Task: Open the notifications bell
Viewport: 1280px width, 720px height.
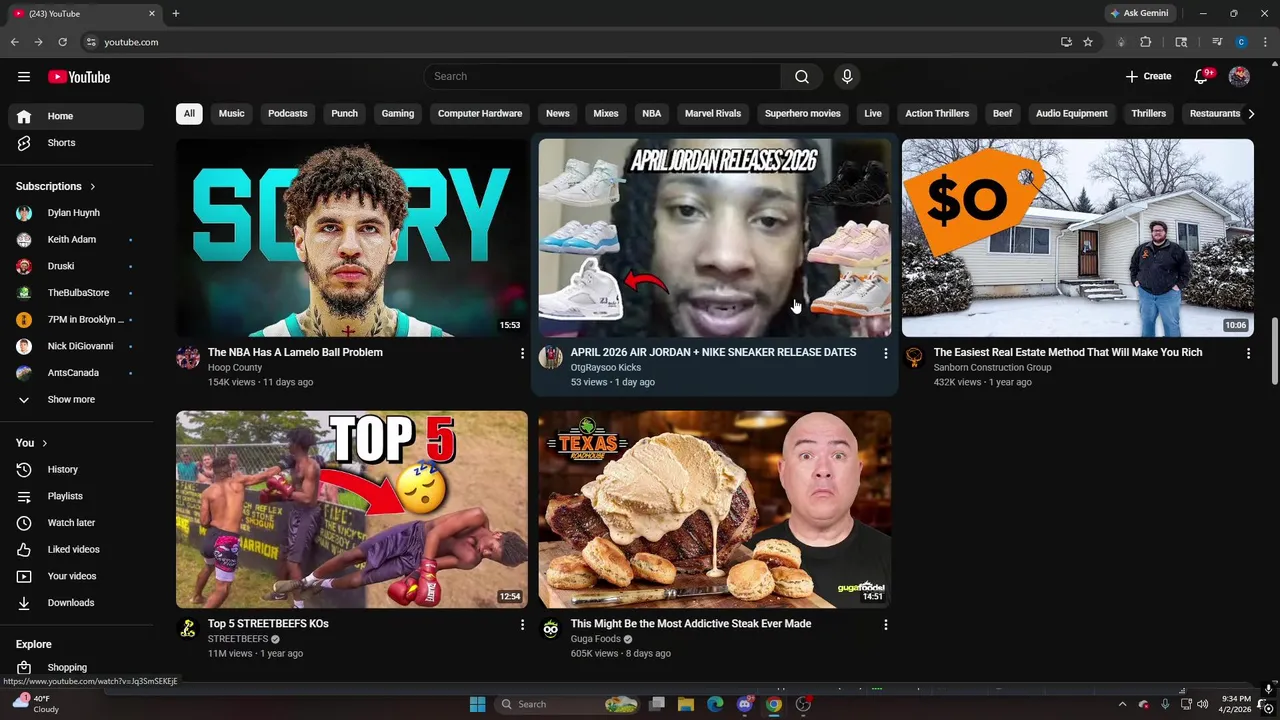Action: (x=1202, y=77)
